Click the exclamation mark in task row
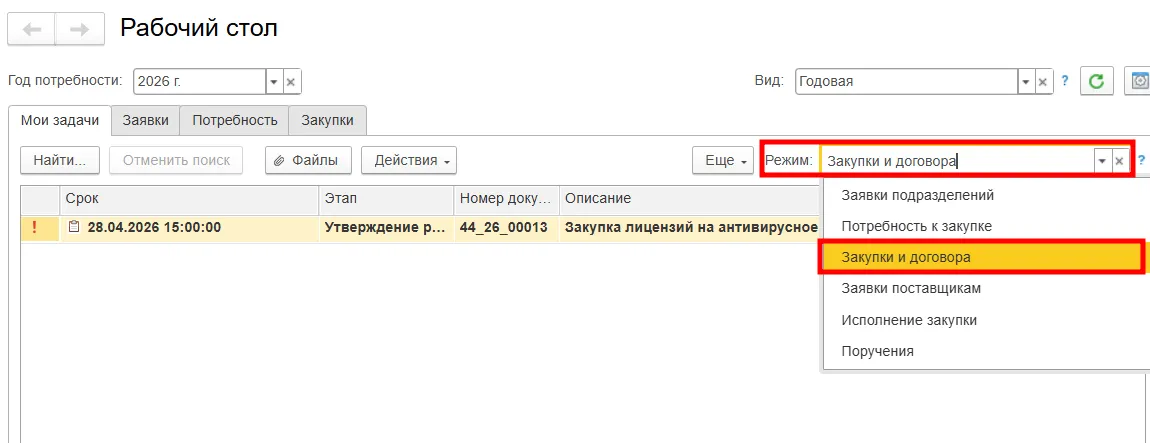The width and height of the screenshot is (1150, 443). pyautogui.click(x=33, y=227)
